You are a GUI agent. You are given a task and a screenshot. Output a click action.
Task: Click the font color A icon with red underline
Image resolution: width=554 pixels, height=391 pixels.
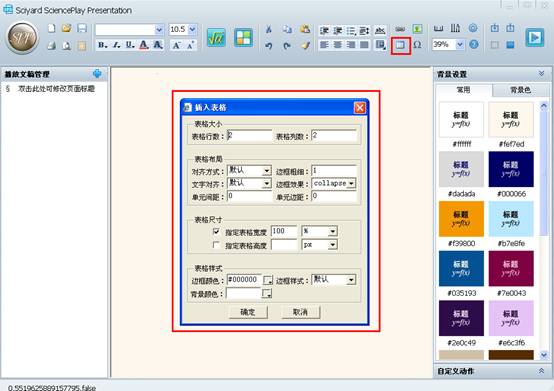coord(143,45)
